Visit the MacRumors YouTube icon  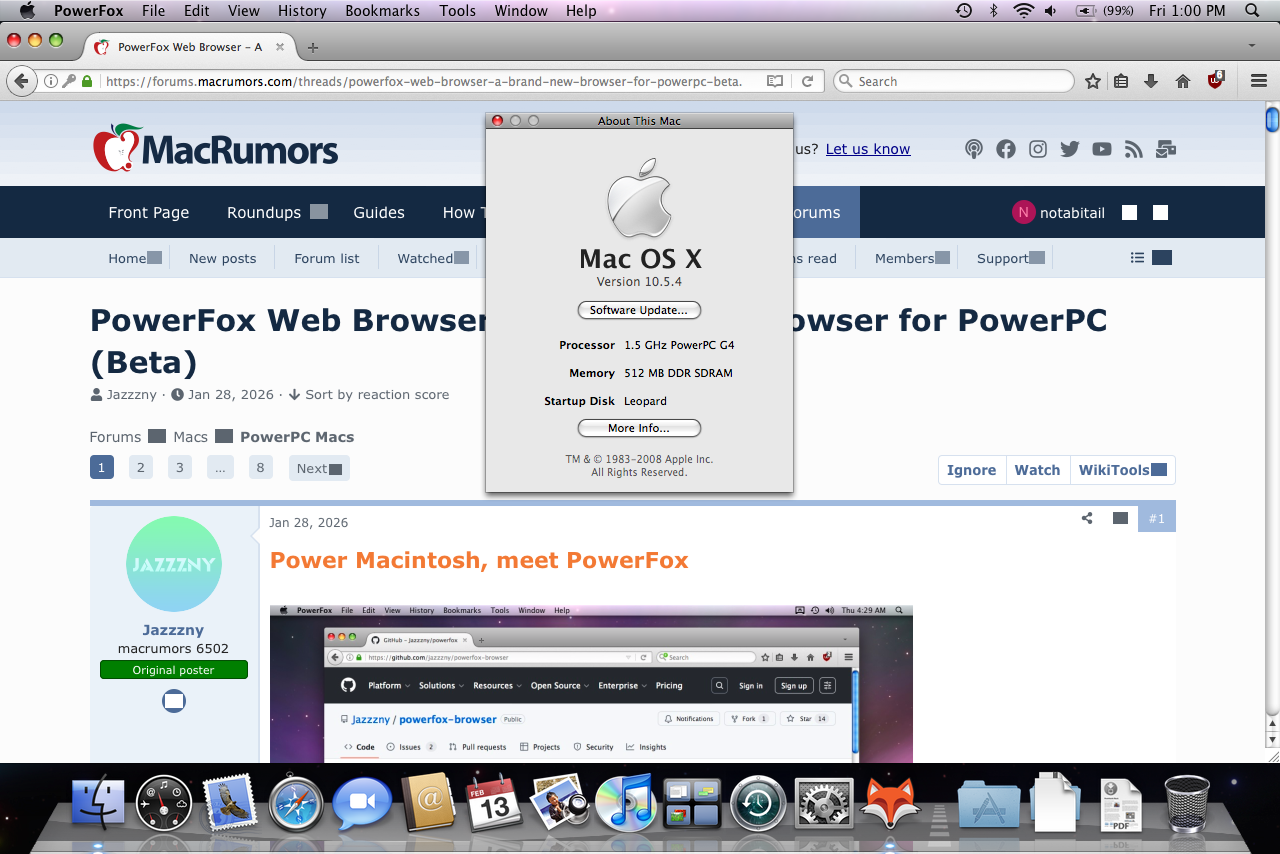(1102, 149)
